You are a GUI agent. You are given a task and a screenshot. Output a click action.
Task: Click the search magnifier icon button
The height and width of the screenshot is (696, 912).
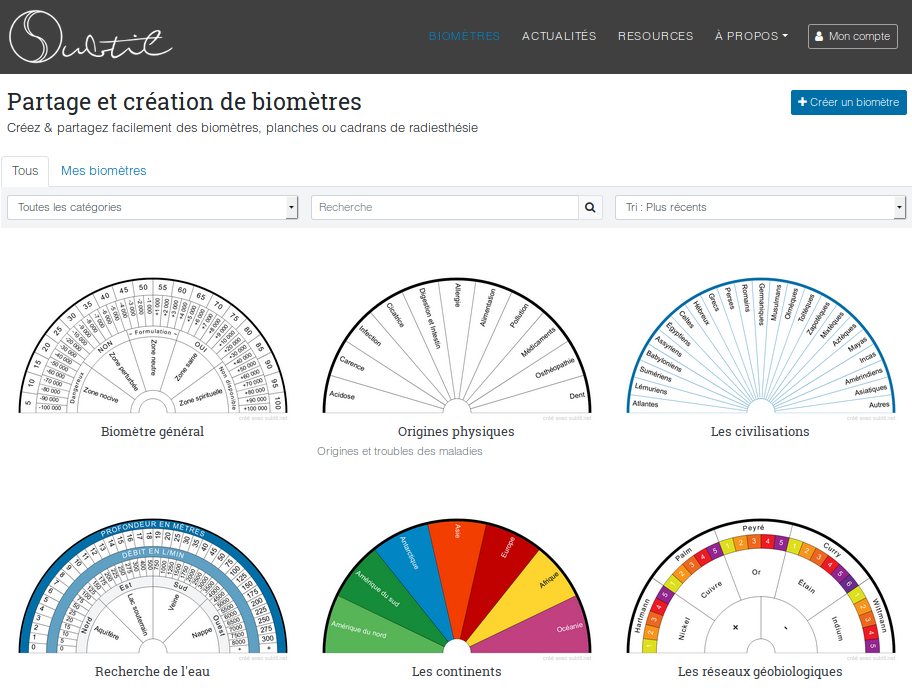(590, 208)
